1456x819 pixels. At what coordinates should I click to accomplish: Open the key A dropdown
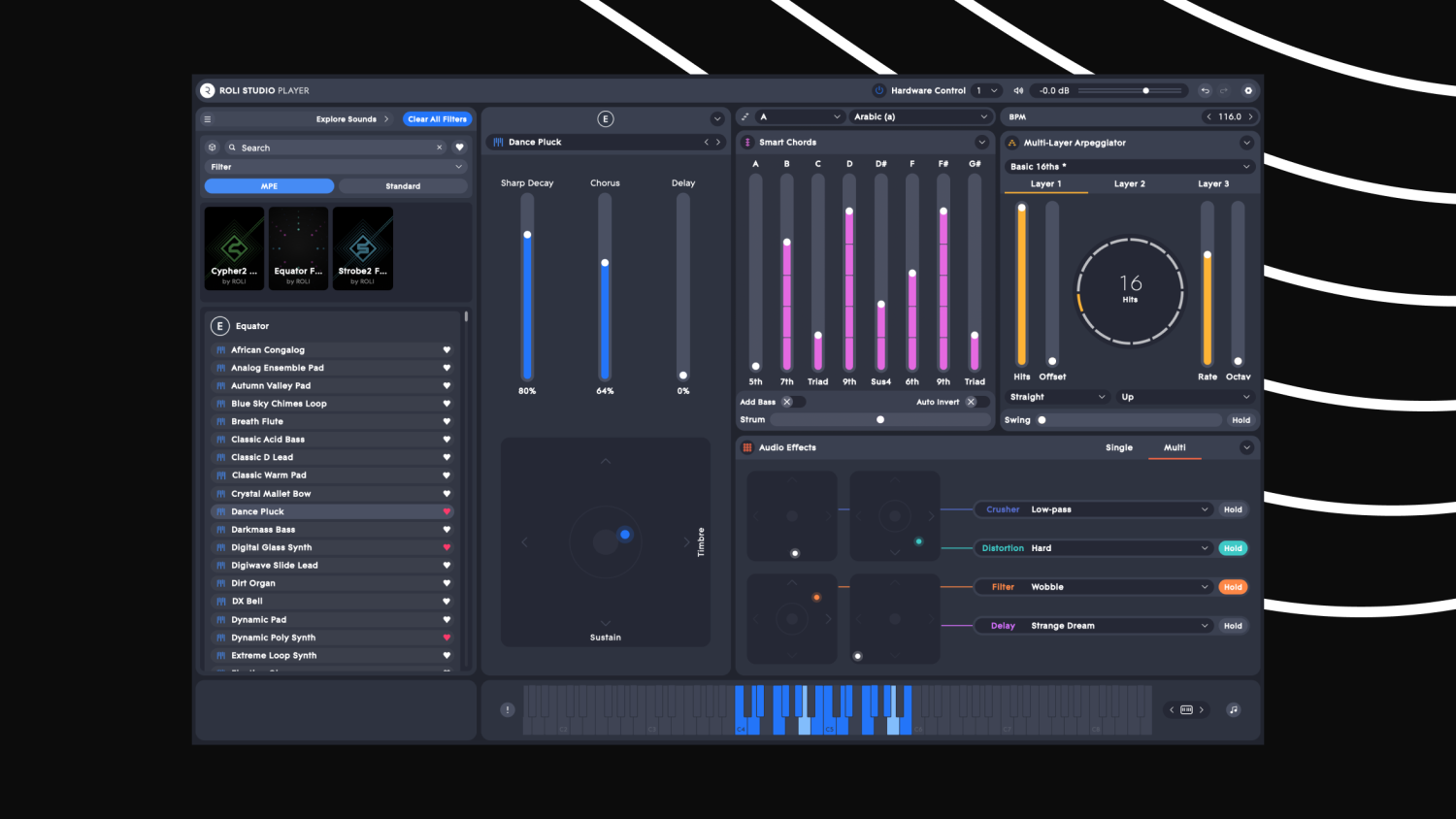coord(801,116)
